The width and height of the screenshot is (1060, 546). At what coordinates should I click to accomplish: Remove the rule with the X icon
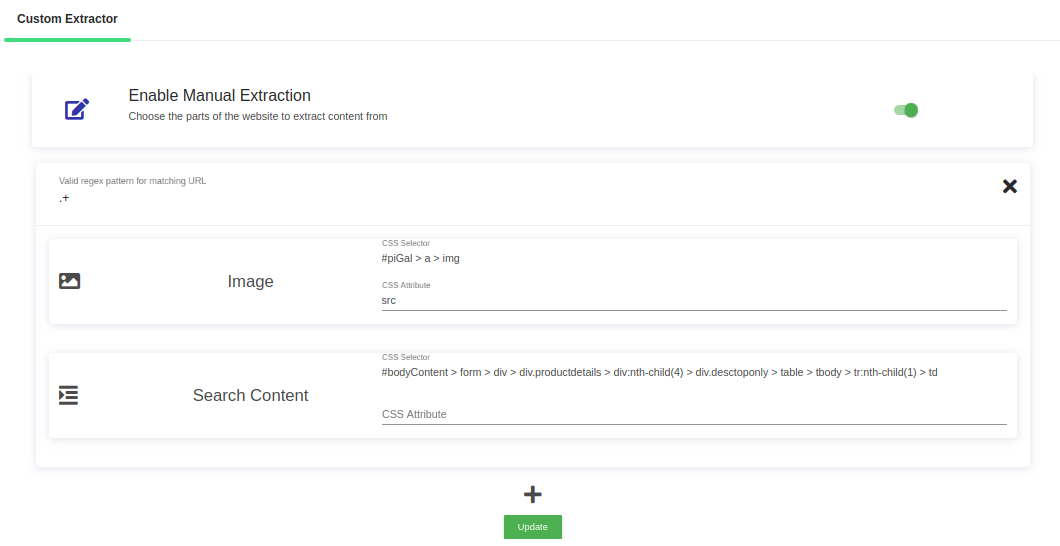[x=1009, y=186]
